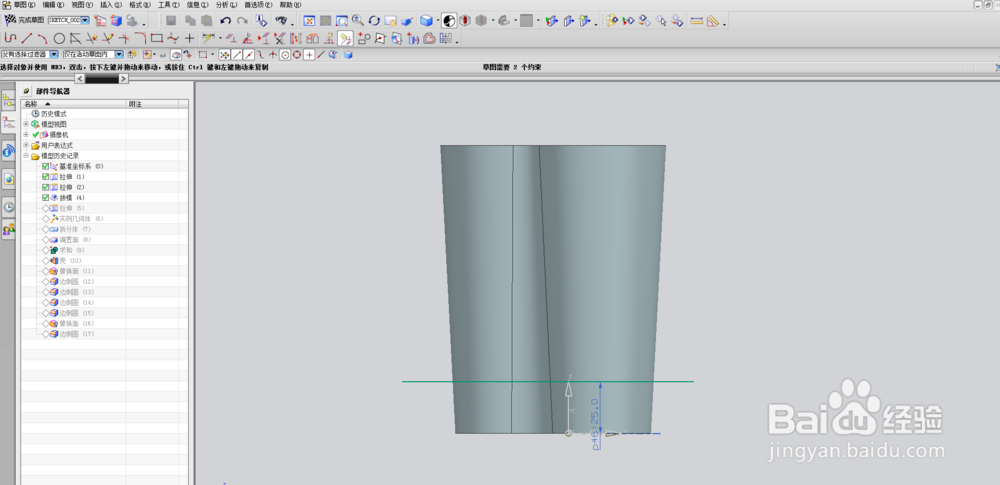Click the Inferred Dimensions icon

[x=209, y=38]
